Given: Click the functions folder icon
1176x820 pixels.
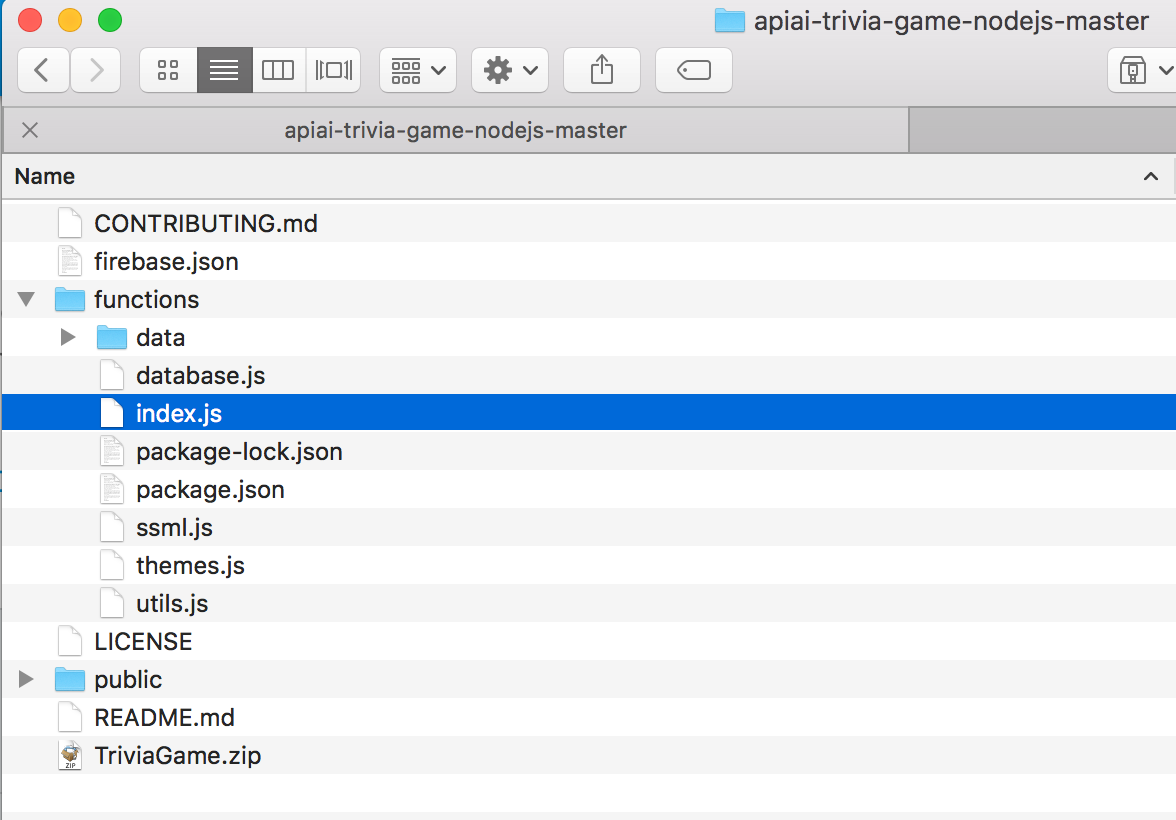Looking at the screenshot, I should [70, 299].
